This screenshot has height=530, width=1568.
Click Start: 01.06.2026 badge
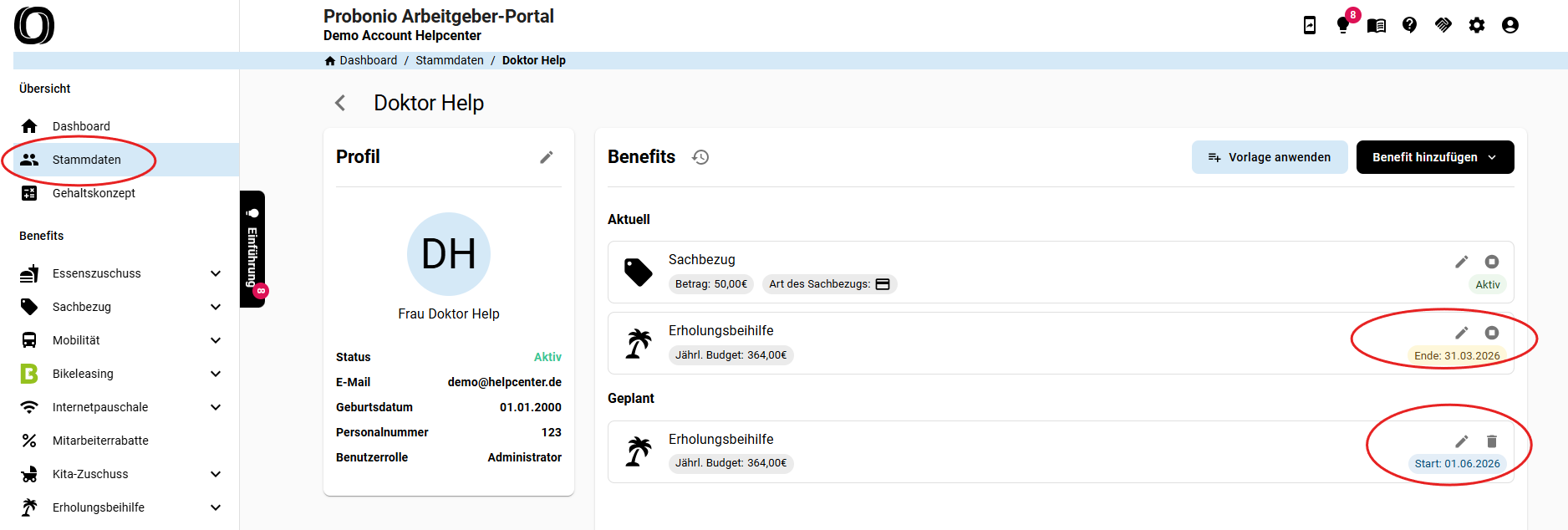pos(1457,463)
